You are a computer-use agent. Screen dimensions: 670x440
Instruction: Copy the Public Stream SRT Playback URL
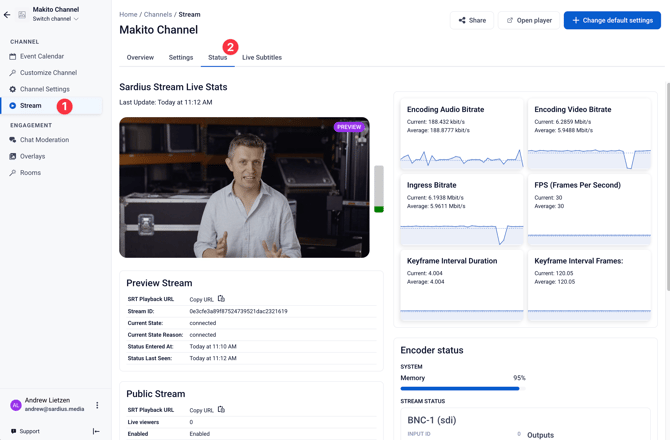pos(221,410)
